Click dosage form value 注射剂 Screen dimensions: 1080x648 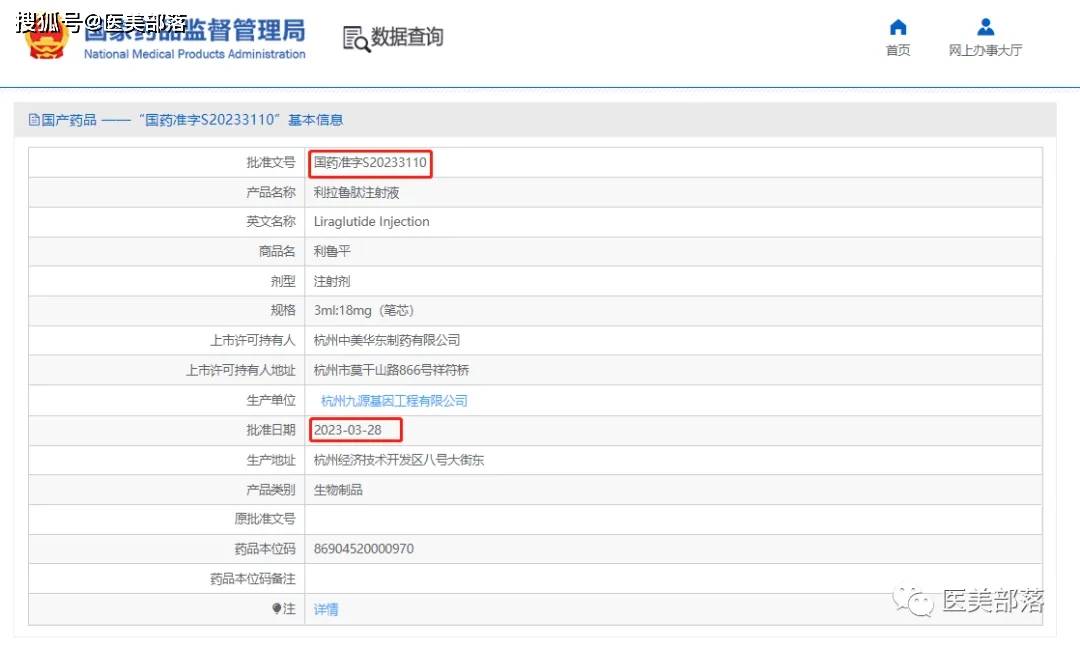click(332, 281)
